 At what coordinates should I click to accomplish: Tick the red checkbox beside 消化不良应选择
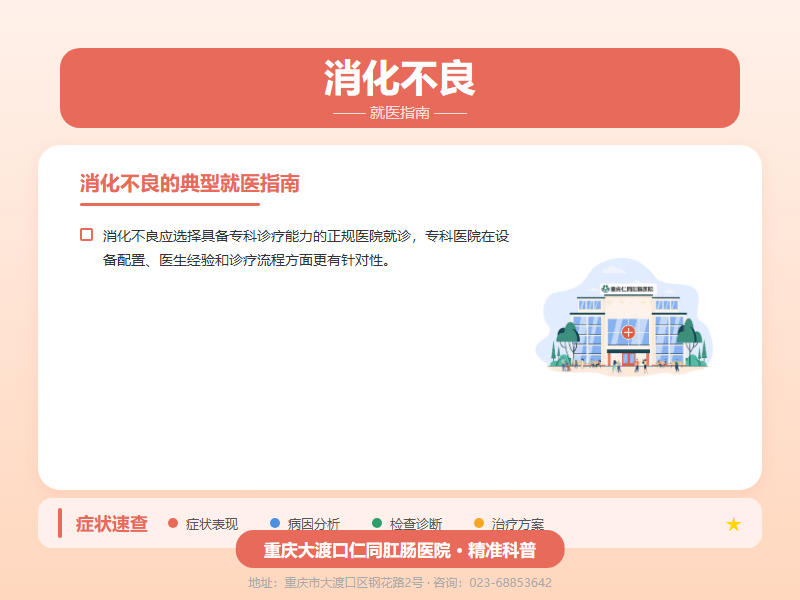pos(87,235)
